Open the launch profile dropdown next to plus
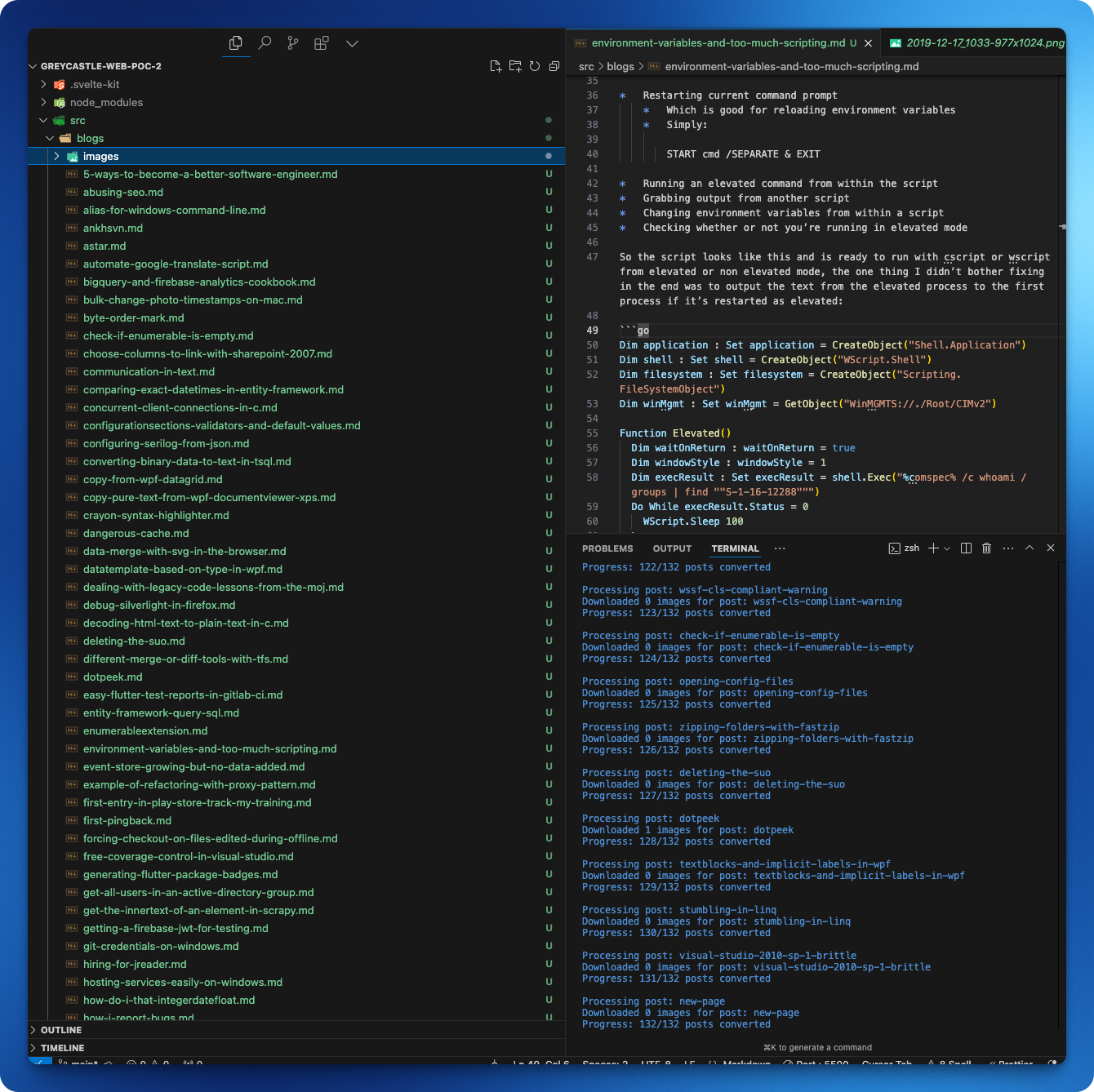The height and width of the screenshot is (1092, 1094). click(947, 548)
